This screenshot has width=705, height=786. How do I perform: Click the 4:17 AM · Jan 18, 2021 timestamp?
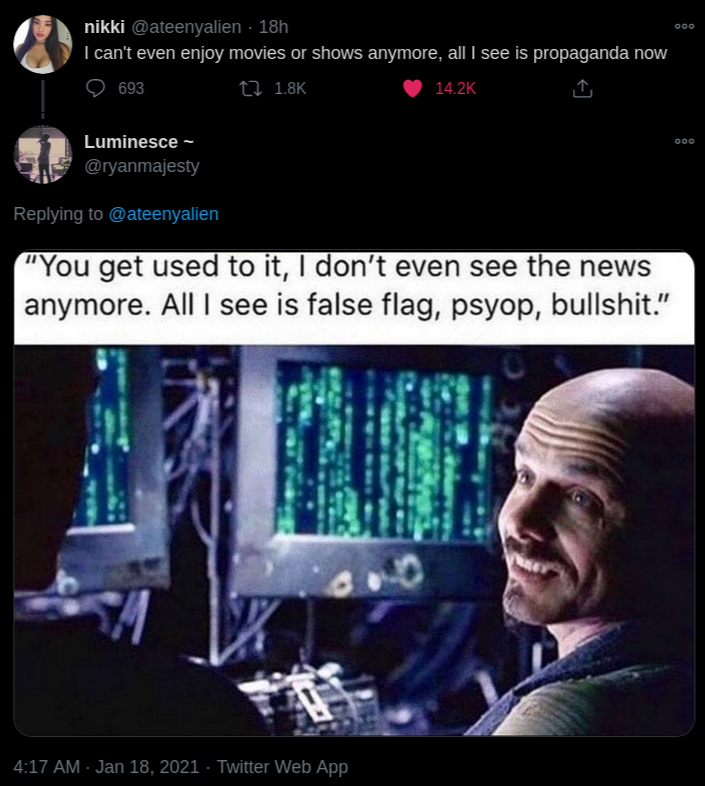pos(106,766)
